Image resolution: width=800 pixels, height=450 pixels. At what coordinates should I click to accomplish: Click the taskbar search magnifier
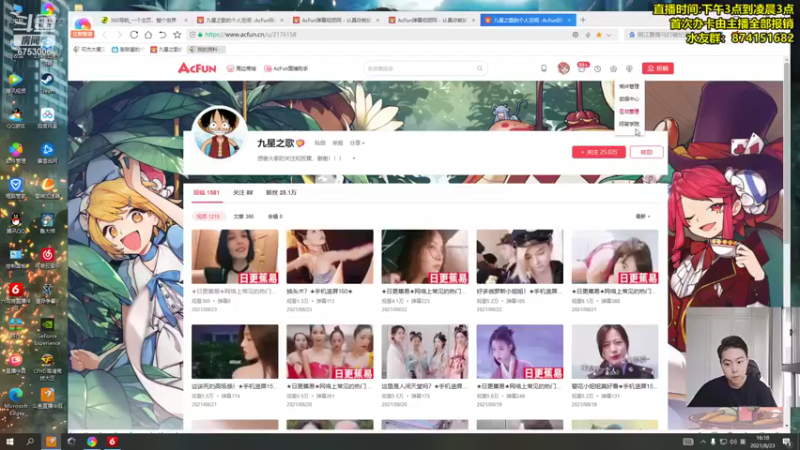pos(30,442)
